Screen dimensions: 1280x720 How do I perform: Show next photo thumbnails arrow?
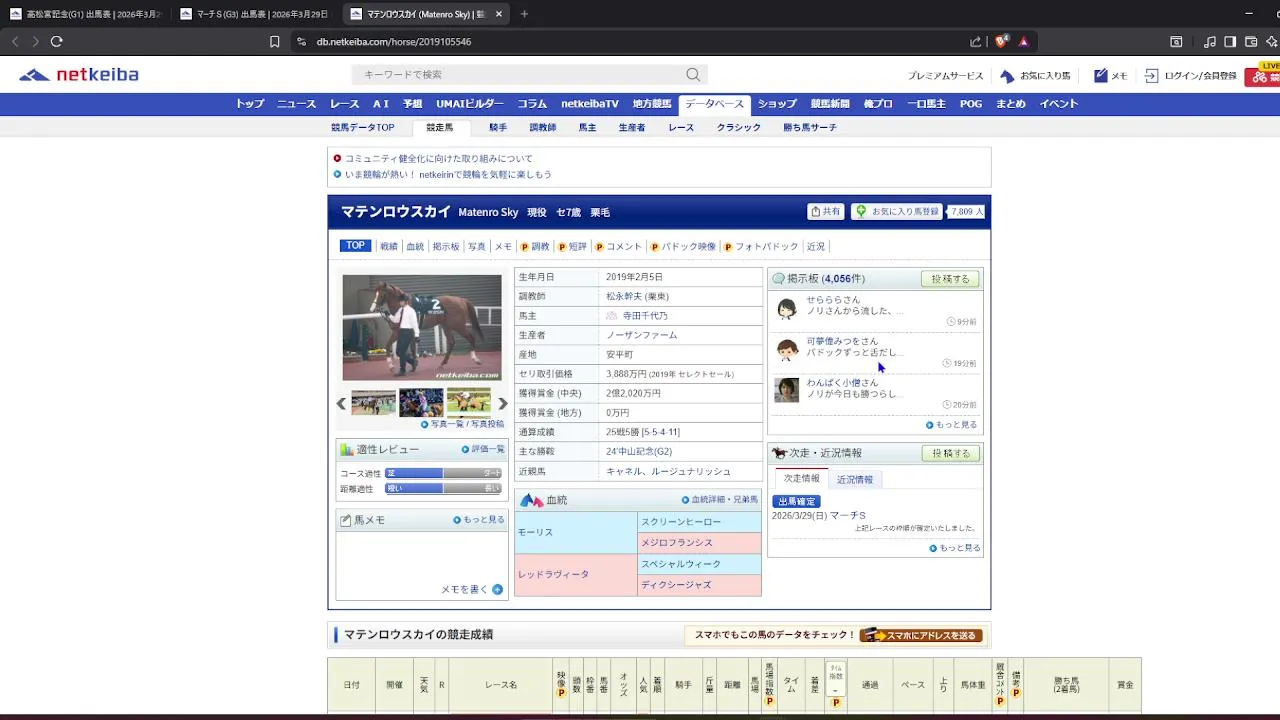coord(503,404)
